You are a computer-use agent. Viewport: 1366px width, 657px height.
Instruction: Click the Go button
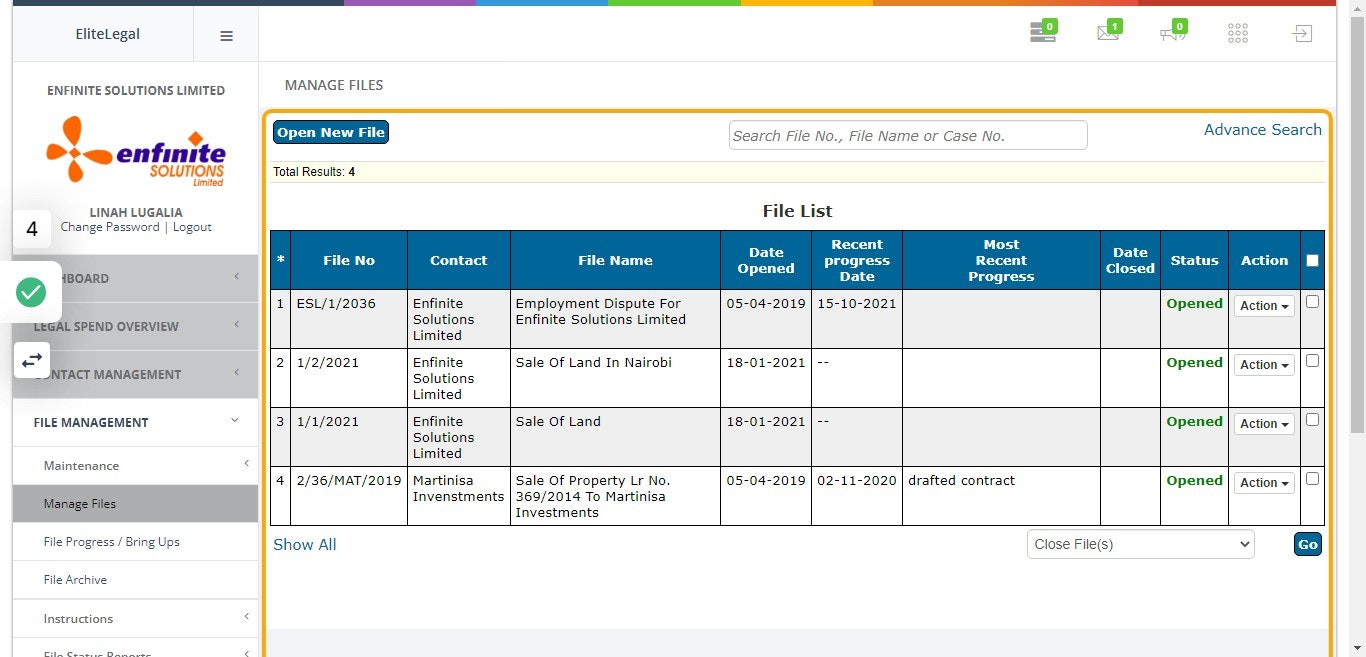1307,544
